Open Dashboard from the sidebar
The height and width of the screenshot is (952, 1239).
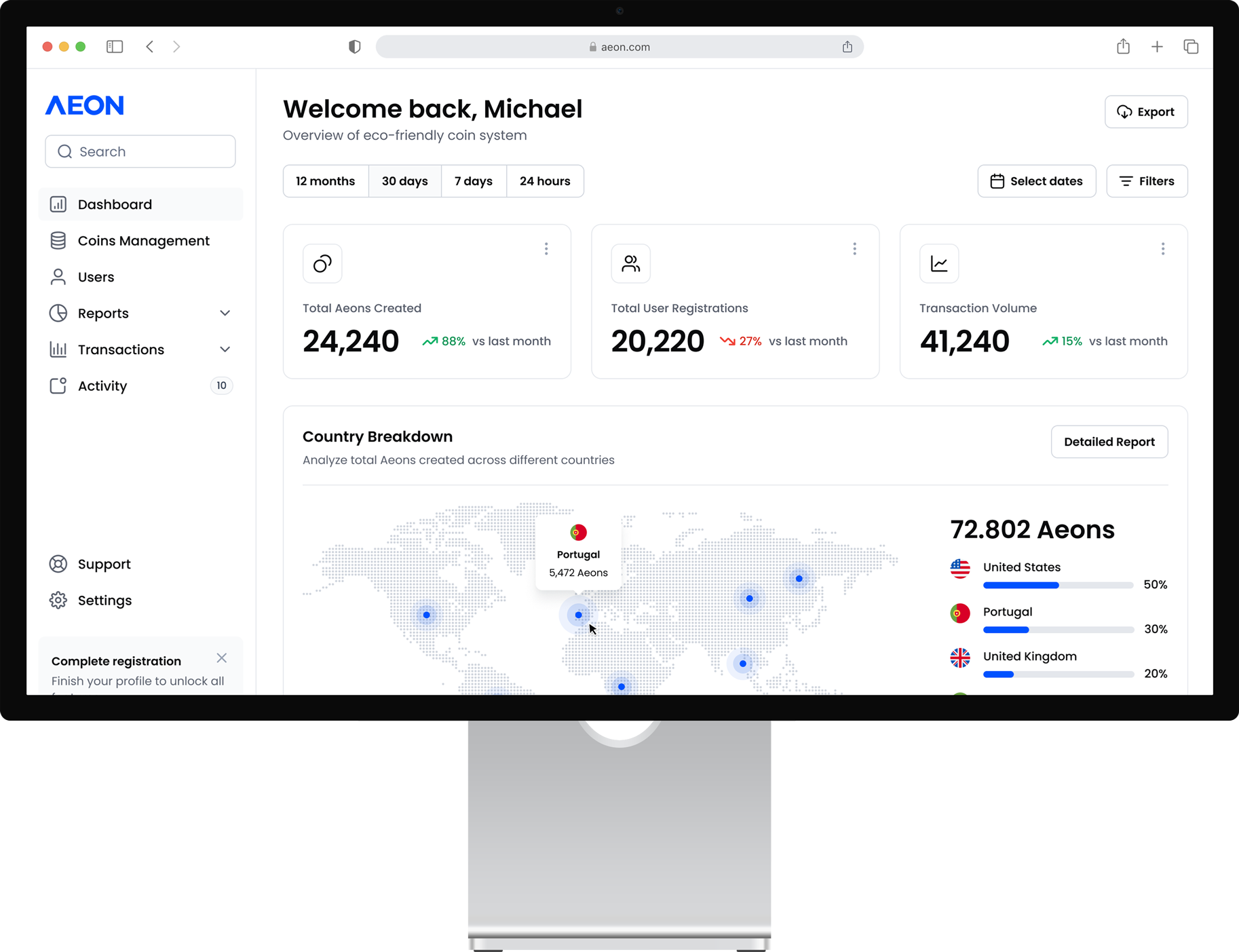pyautogui.click(x=140, y=204)
